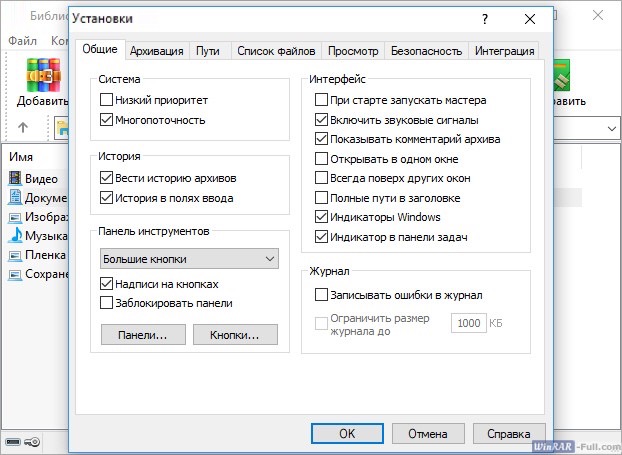This screenshot has height=455, width=622.
Task: Click the Имя column header
Action: click(21, 157)
